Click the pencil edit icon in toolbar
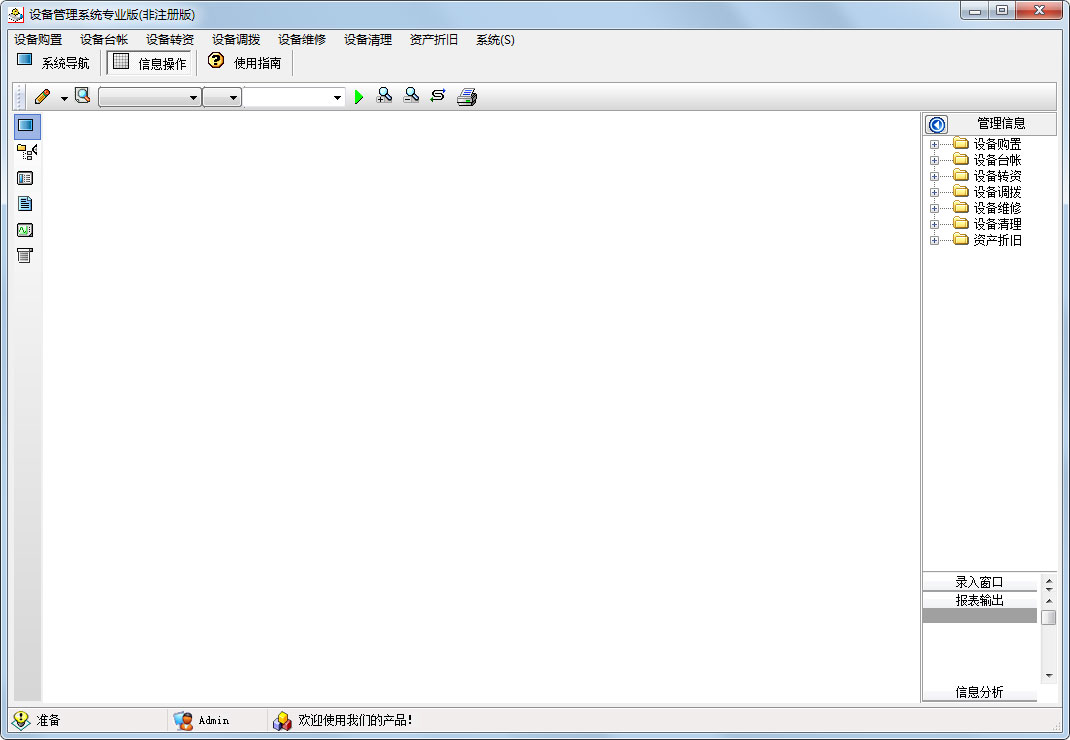The width and height of the screenshot is (1070, 740). coord(42,97)
